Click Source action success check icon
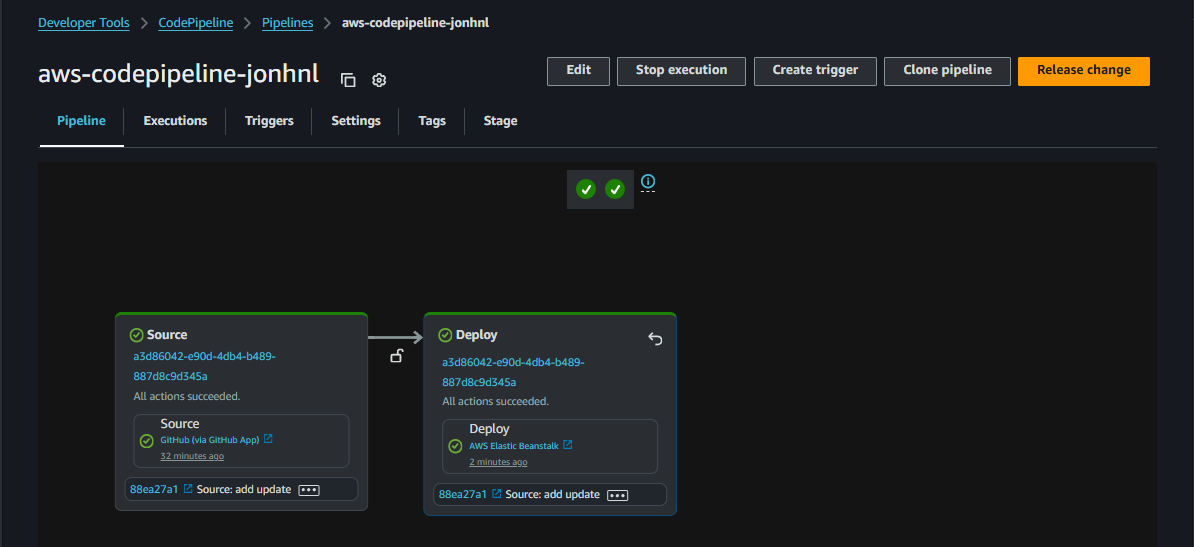The image size is (1194, 547). [147, 440]
